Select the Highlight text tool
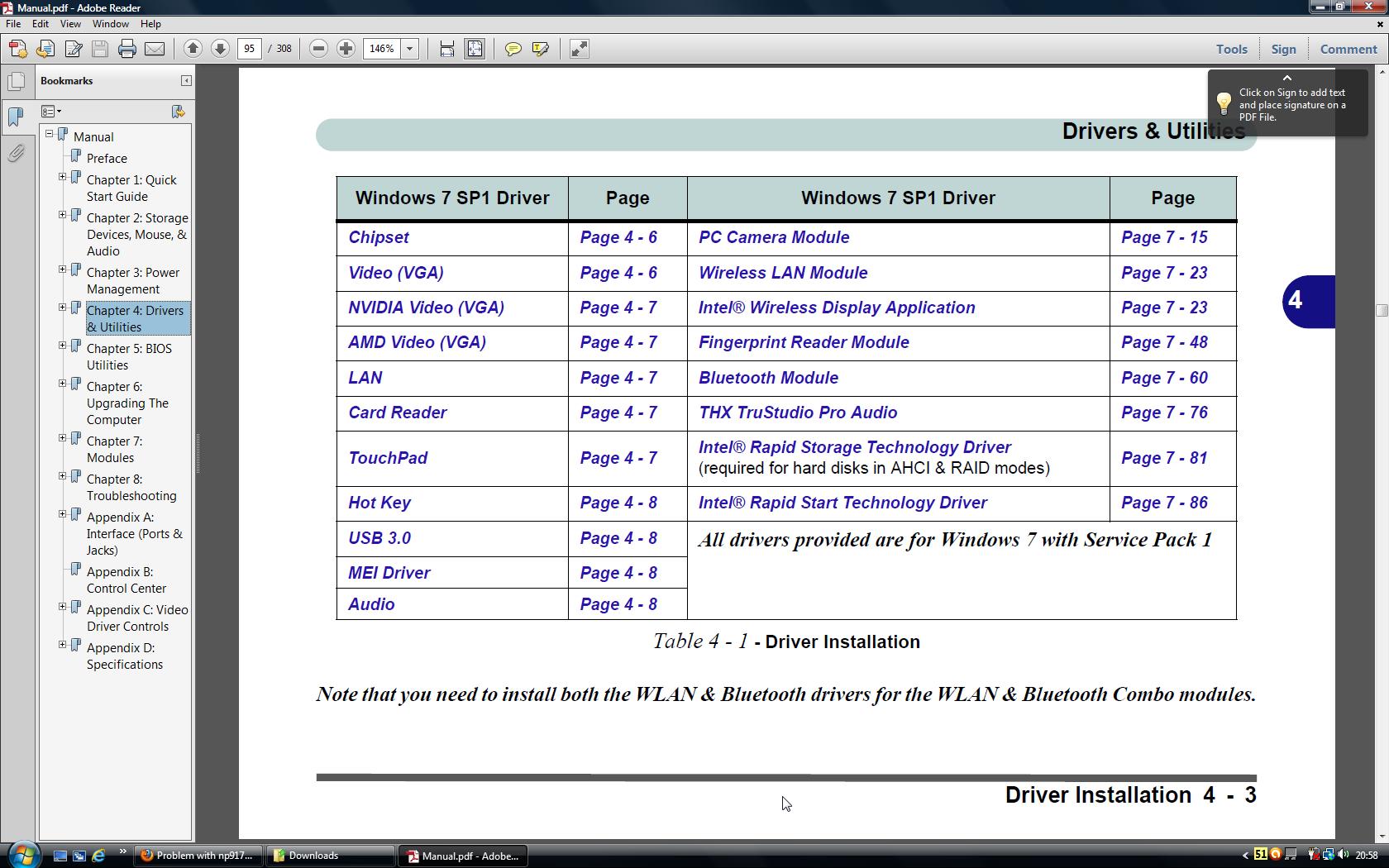This screenshot has width=1389, height=868. (x=541, y=49)
